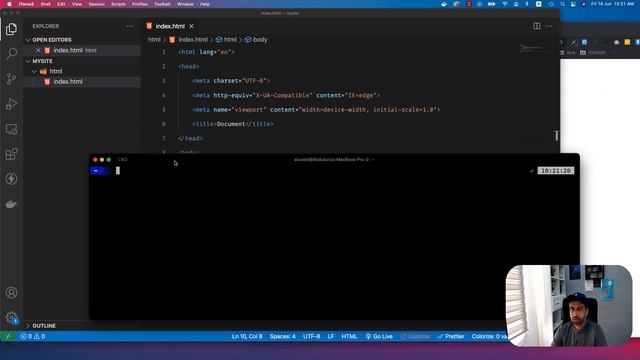
Task: Open the Wi-Fi menu in the macOS menu bar
Action: [x=505, y=4]
